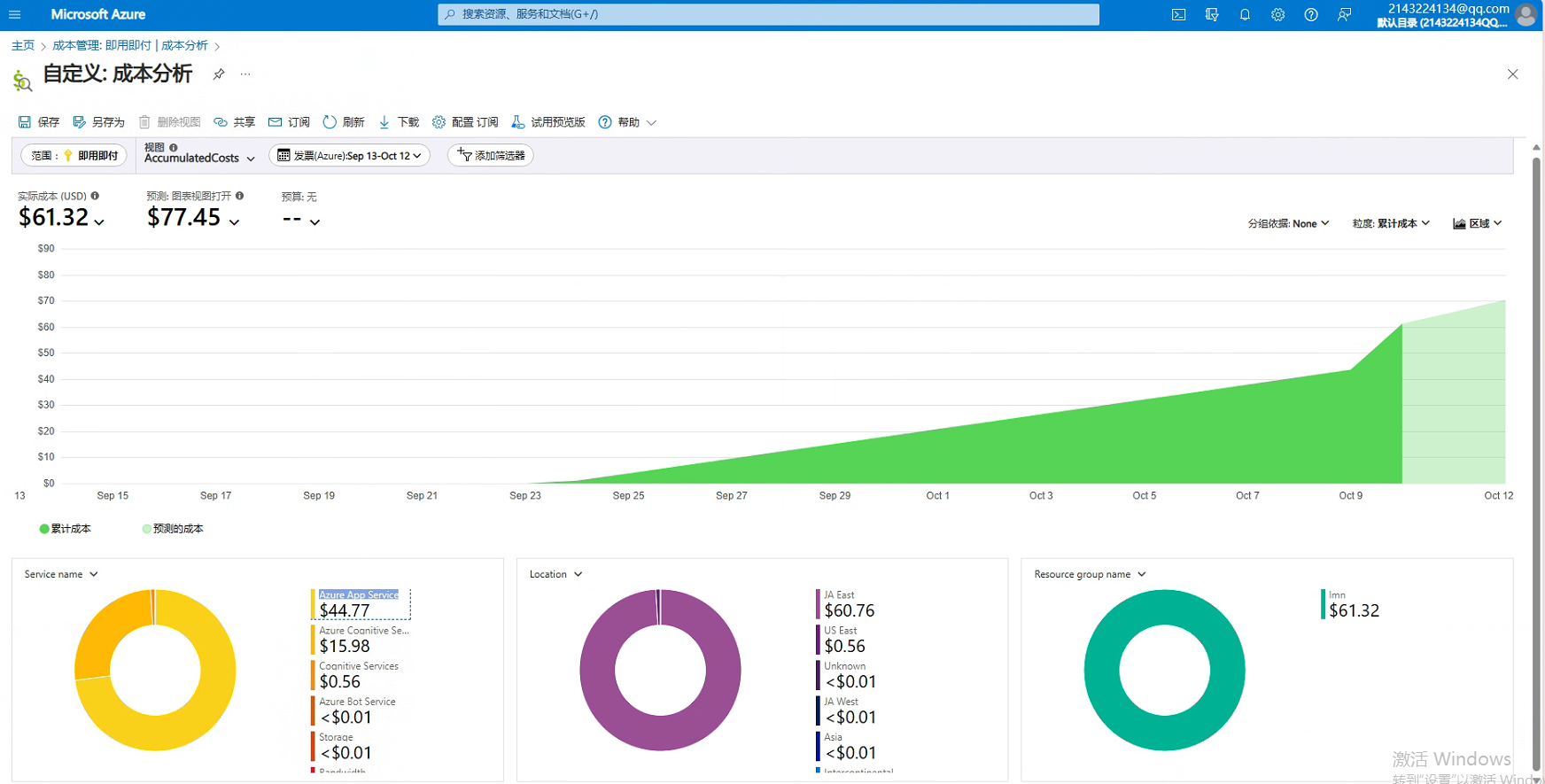This screenshot has height=784, width=1545.
Task: Show info icon beside forecast label
Action: click(239, 196)
